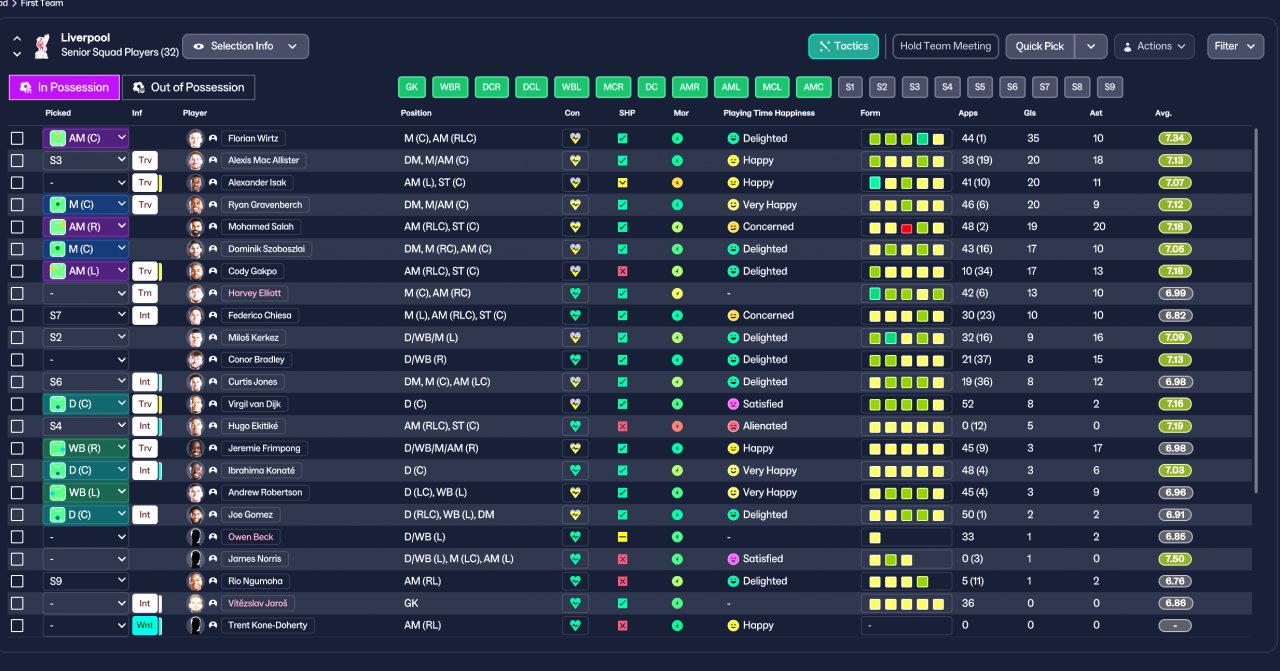Viewport: 1280px width, 671px height.
Task: Tick the checkbox for Alexis Mac Allister
Action: point(17,161)
